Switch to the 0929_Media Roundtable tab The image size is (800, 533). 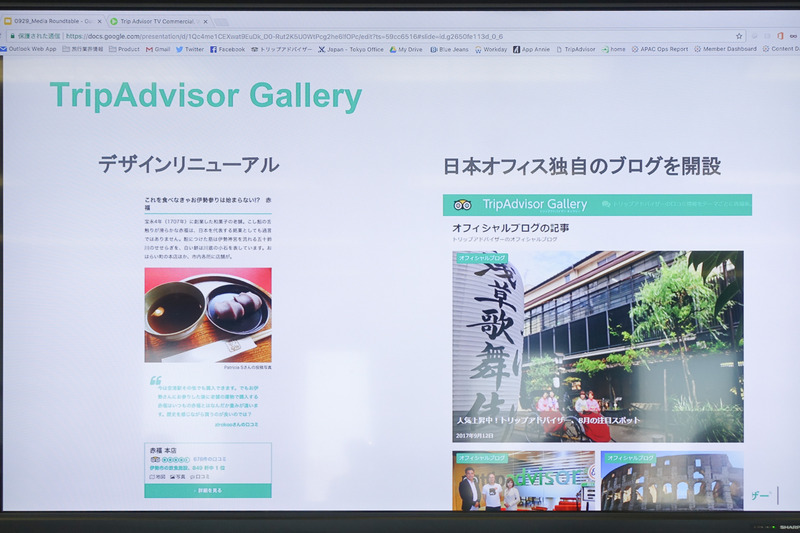tap(53, 21)
